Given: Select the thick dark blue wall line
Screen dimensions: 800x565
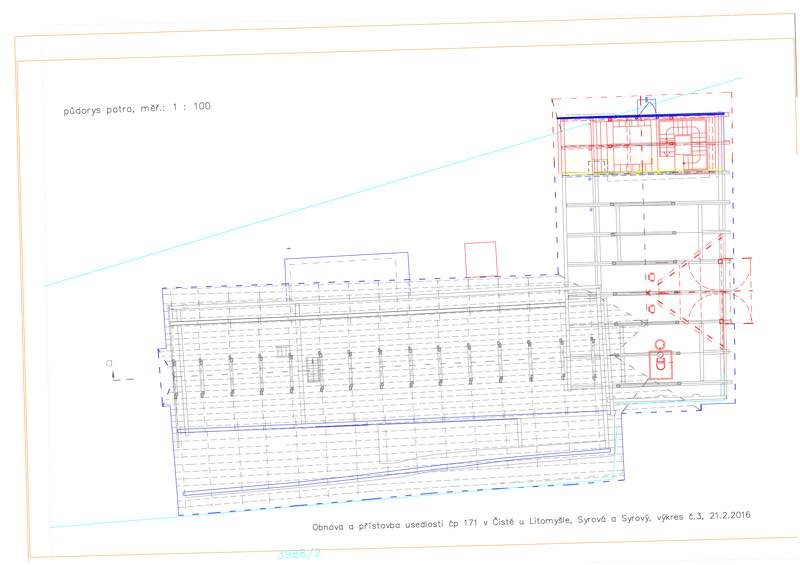Looking at the screenshot, I should (x=640, y=116).
